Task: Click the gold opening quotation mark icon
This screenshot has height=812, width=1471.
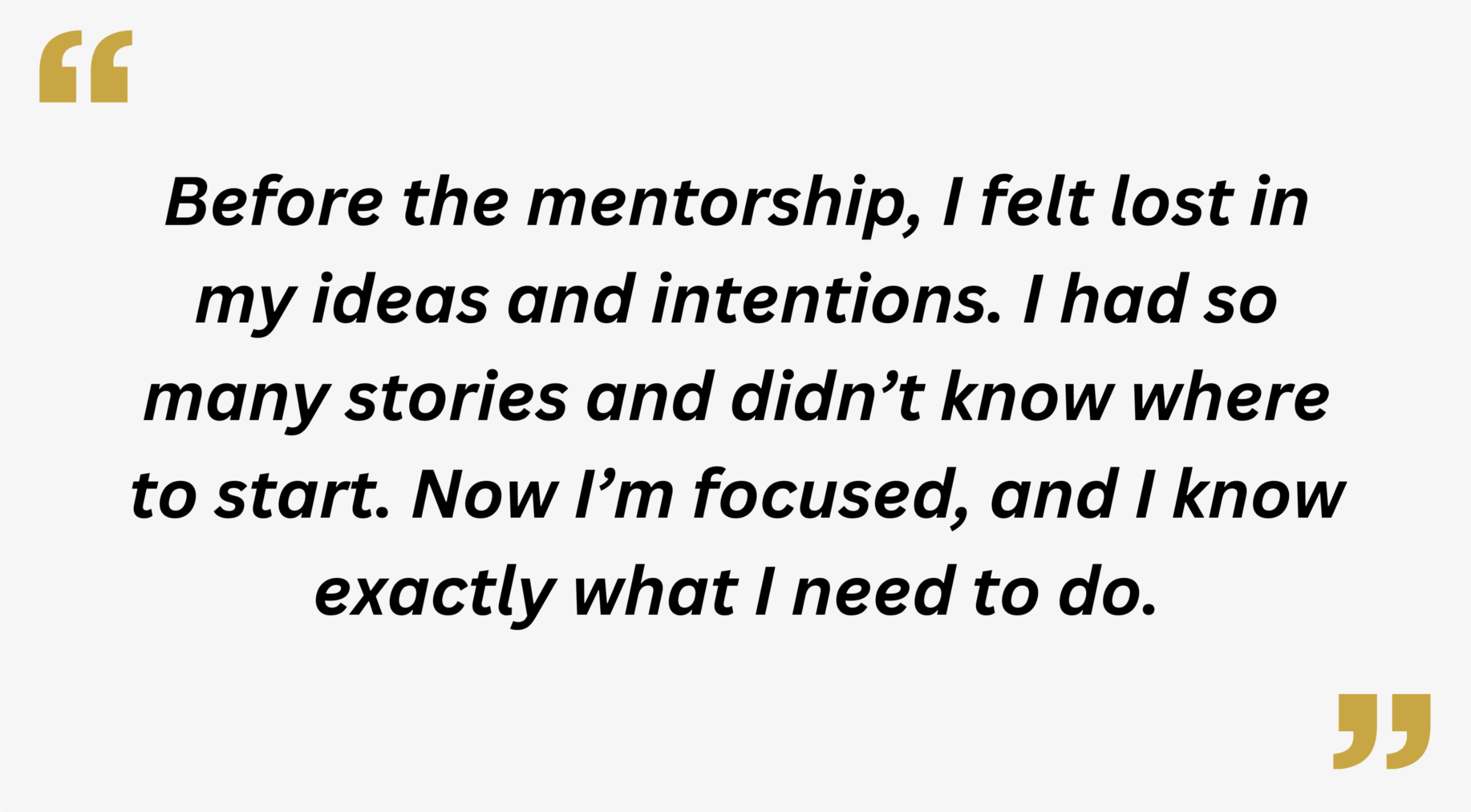Action: [86, 66]
